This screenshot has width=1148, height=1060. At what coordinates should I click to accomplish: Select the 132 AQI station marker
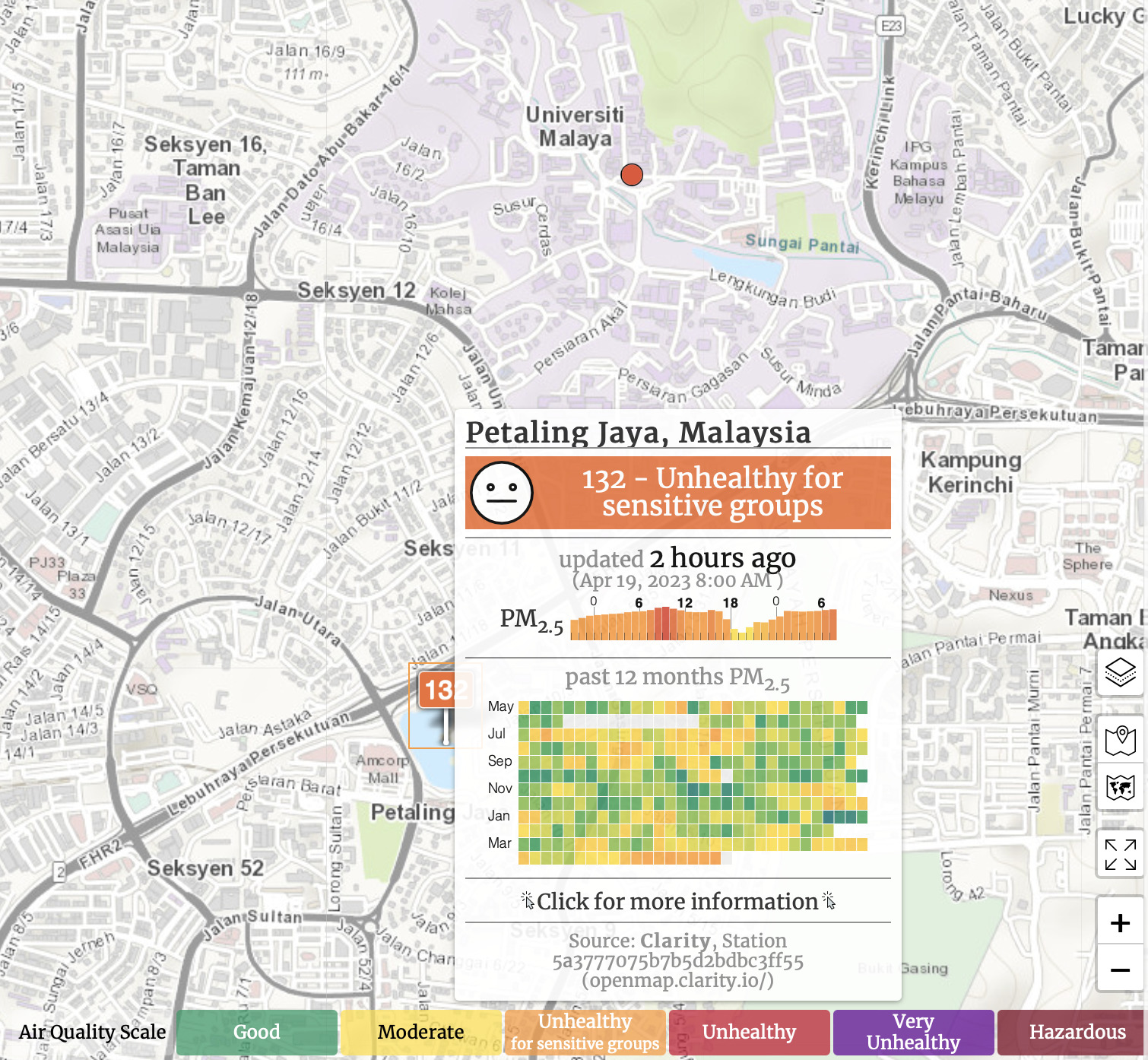pyautogui.click(x=438, y=690)
